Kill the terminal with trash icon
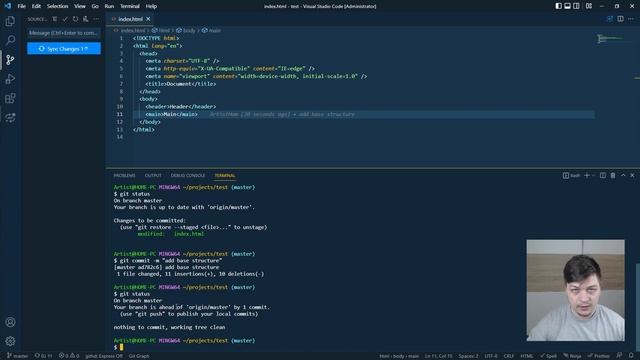The image size is (640, 360). (613, 176)
